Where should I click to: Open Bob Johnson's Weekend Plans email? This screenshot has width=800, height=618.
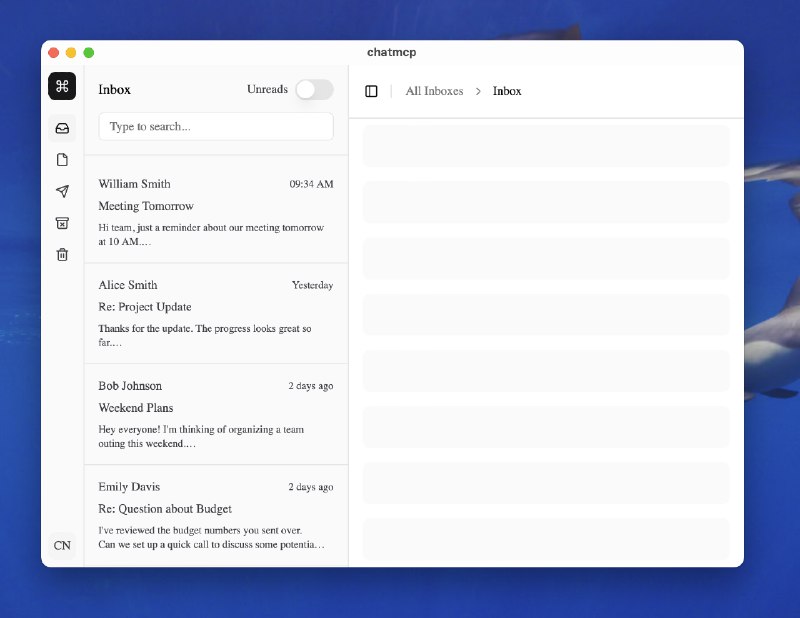216,414
